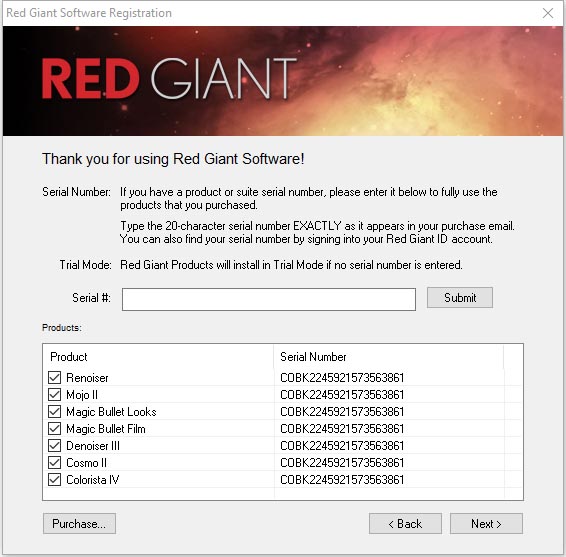Toggle the Renoiser product checkbox
566x557 pixels.
pyautogui.click(x=54, y=378)
